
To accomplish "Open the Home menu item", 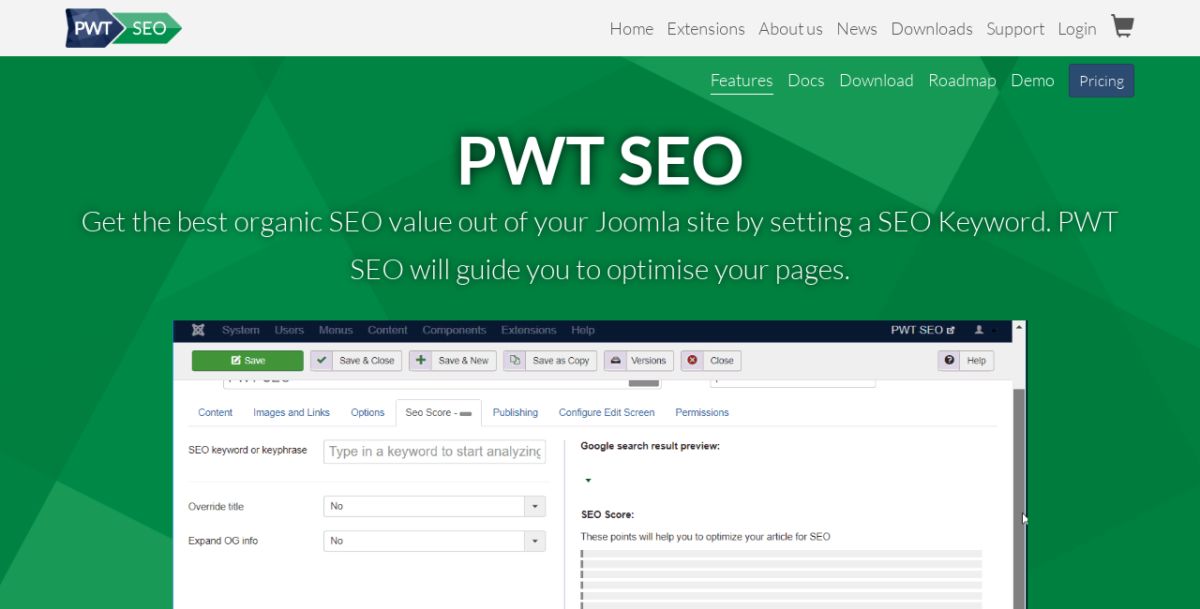I will coord(631,29).
